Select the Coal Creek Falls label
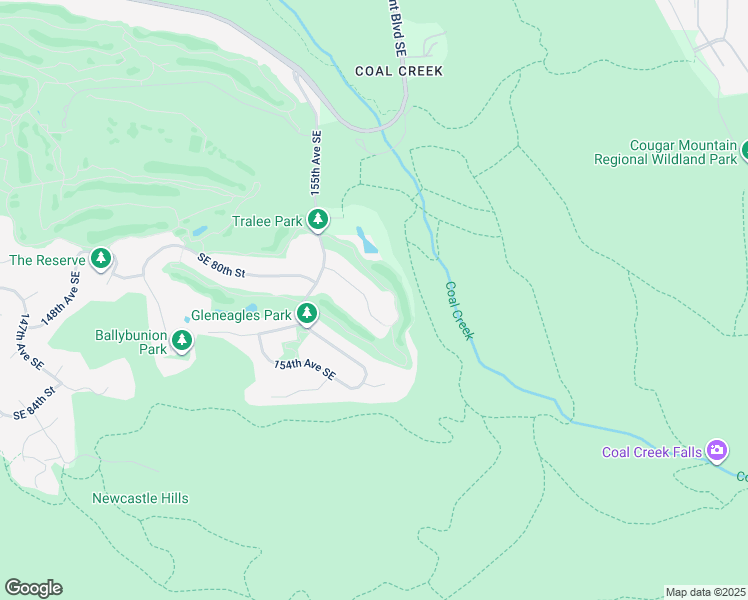Viewport: 748px width, 600px height. click(x=652, y=452)
